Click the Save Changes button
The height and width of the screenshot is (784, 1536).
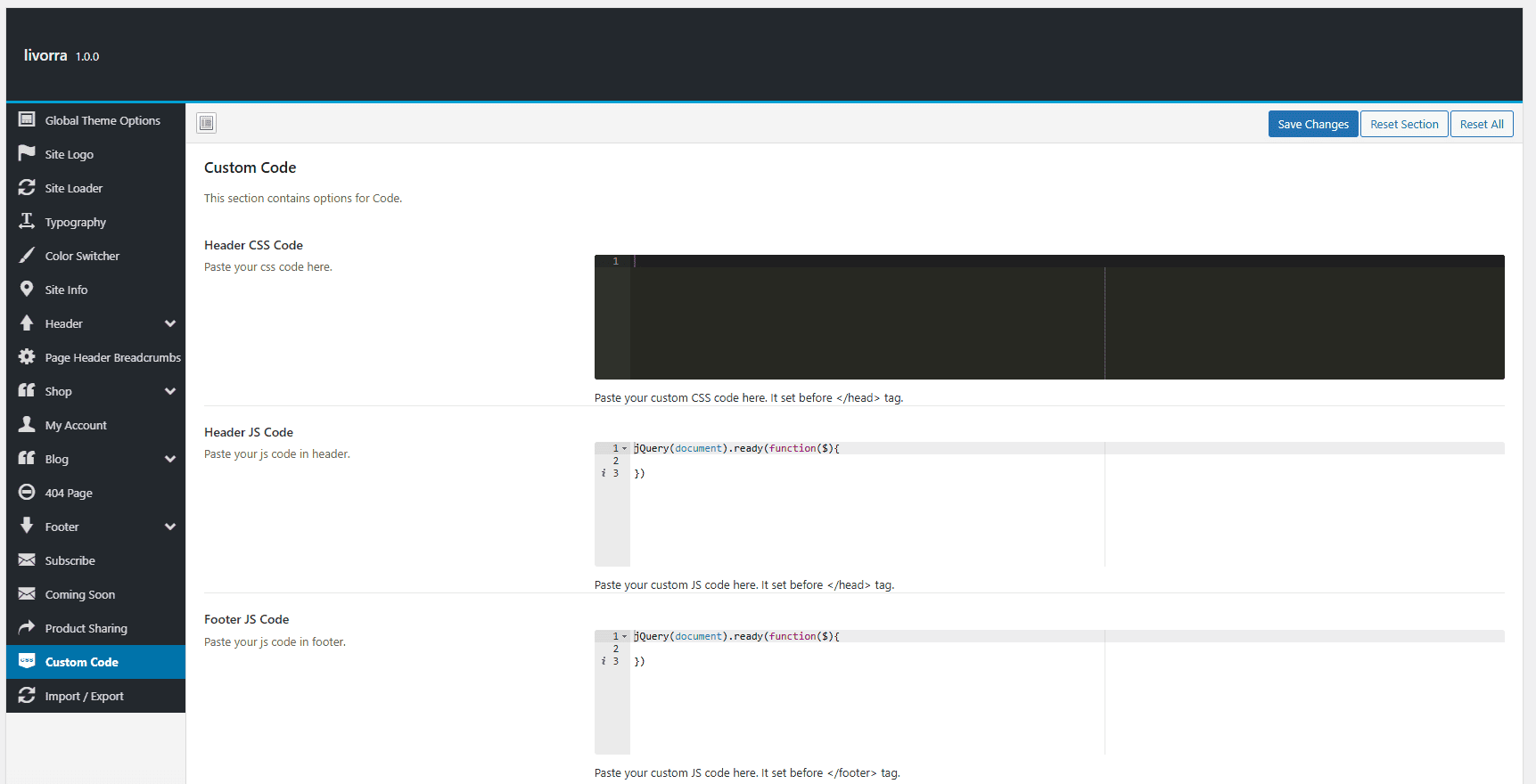[x=1313, y=124]
